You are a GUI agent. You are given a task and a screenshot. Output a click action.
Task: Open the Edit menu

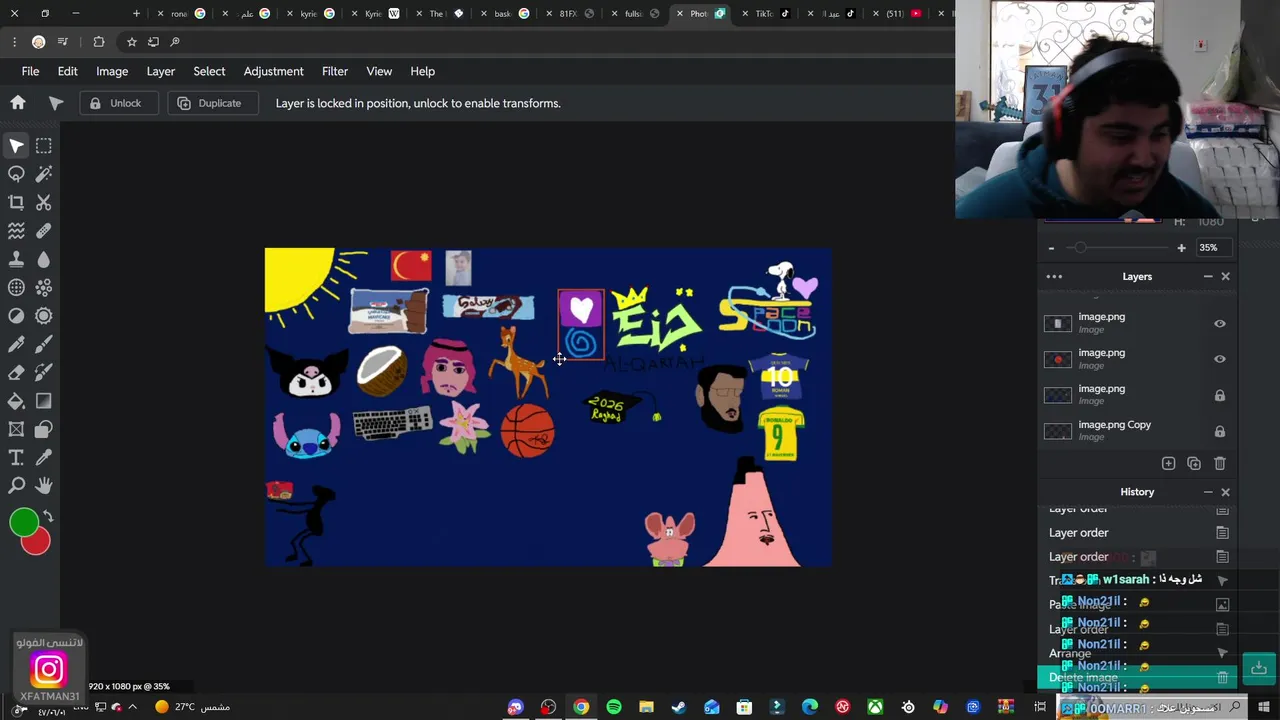click(x=67, y=71)
